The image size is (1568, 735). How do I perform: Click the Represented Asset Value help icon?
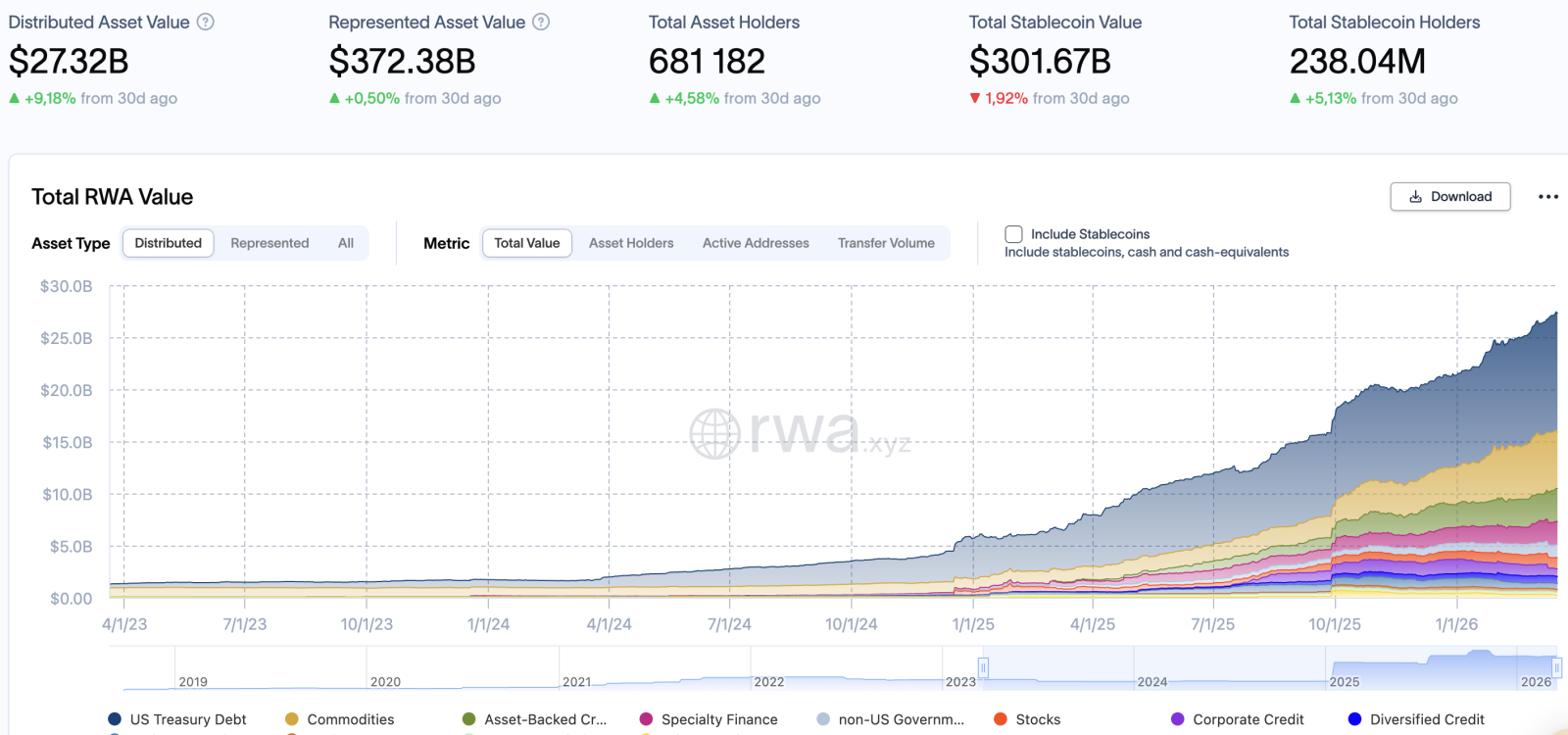click(541, 22)
